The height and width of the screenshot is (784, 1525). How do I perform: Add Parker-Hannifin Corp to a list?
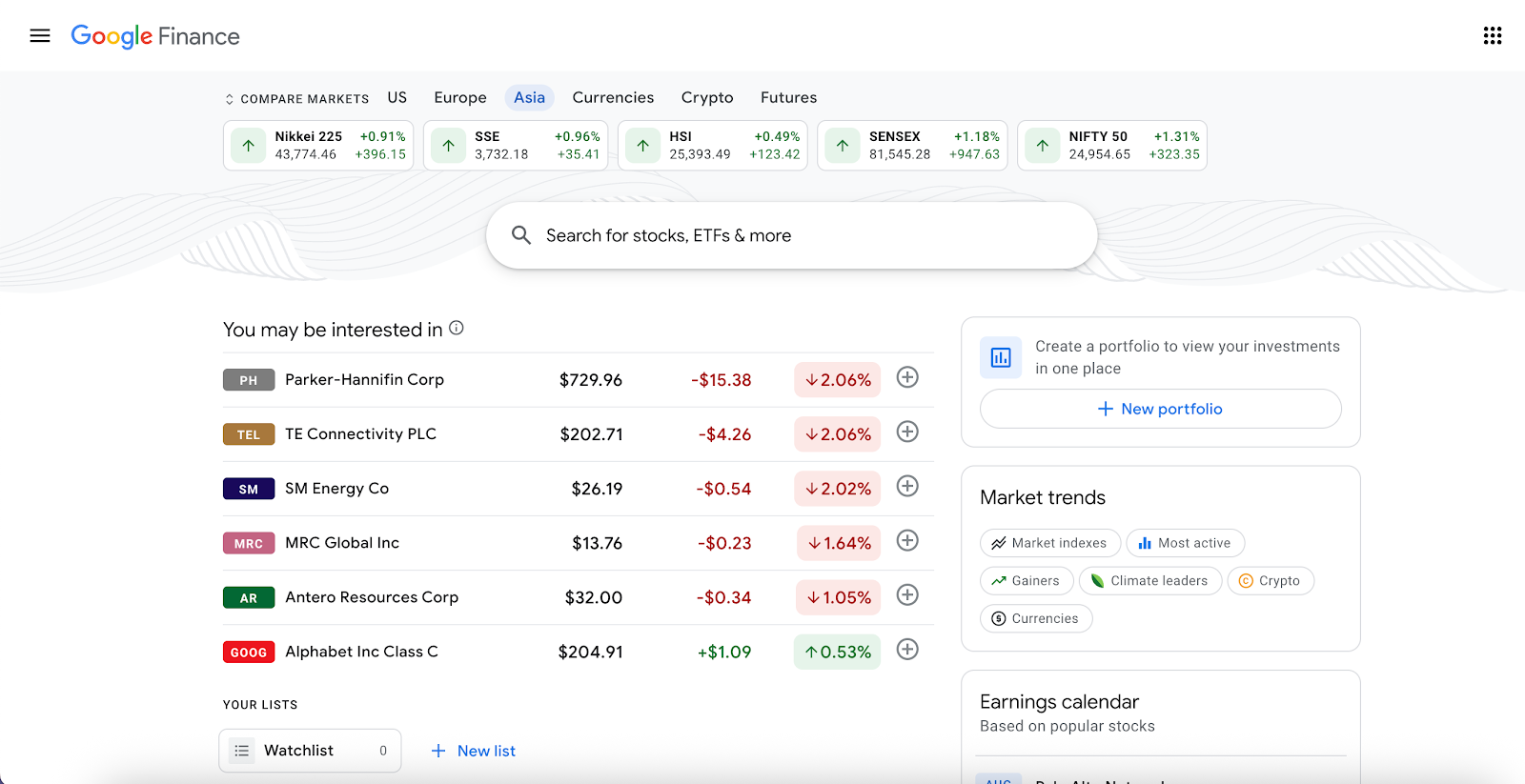click(x=907, y=377)
